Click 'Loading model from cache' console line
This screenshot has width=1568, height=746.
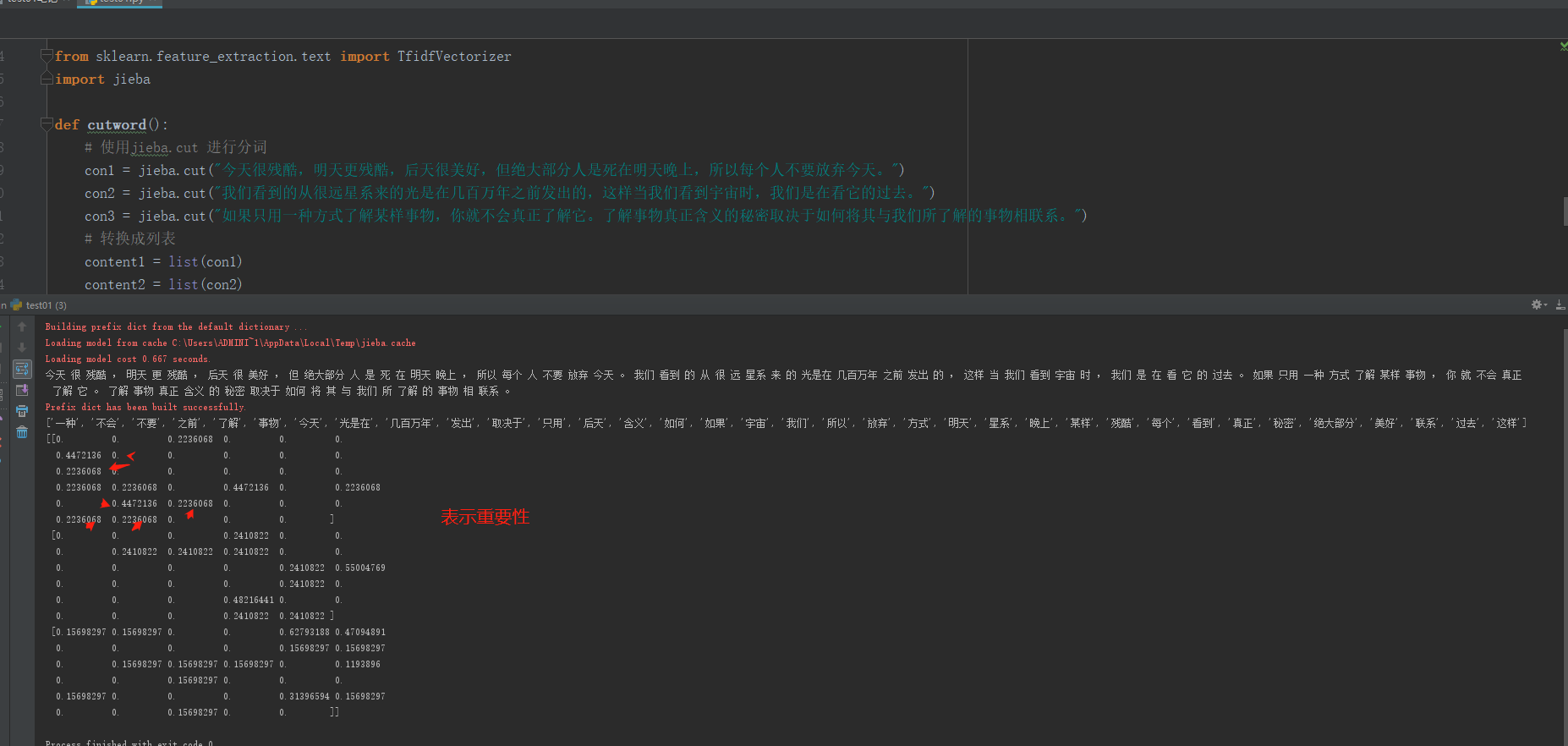pyautogui.click(x=230, y=343)
